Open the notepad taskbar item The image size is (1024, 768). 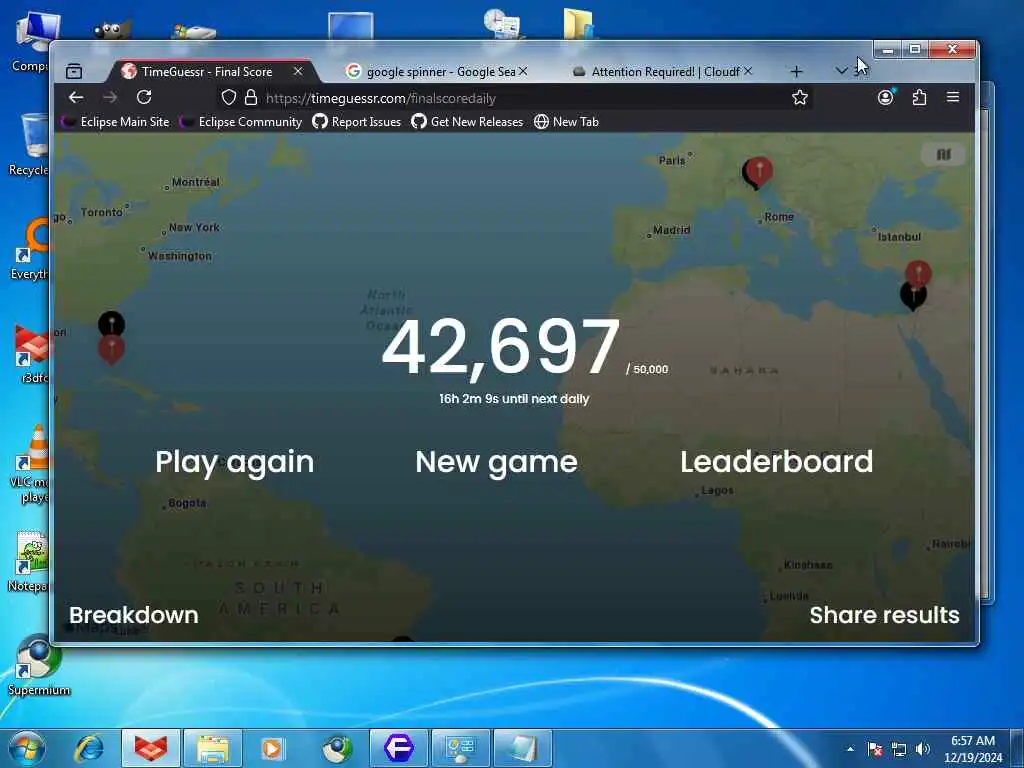click(522, 748)
